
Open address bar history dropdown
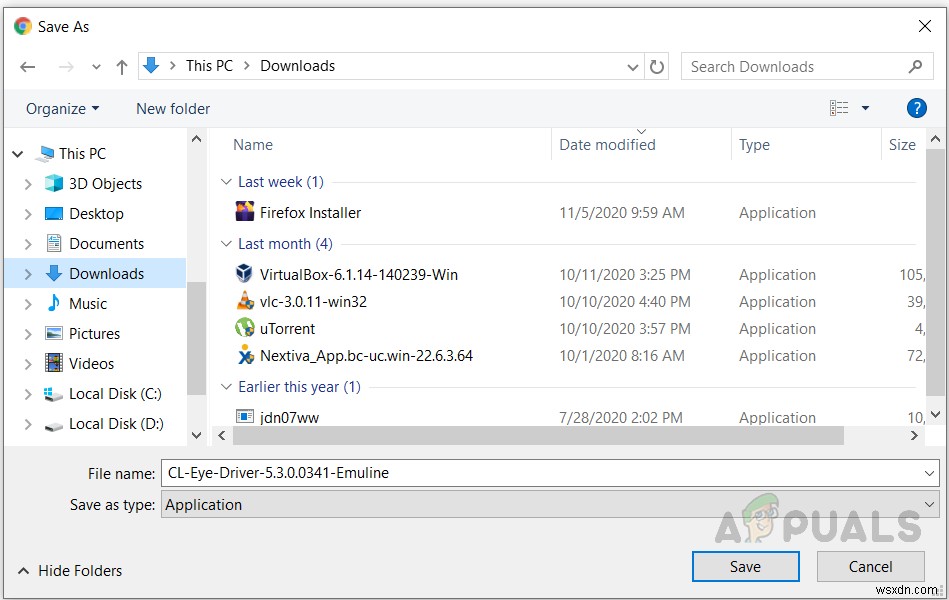(x=632, y=67)
